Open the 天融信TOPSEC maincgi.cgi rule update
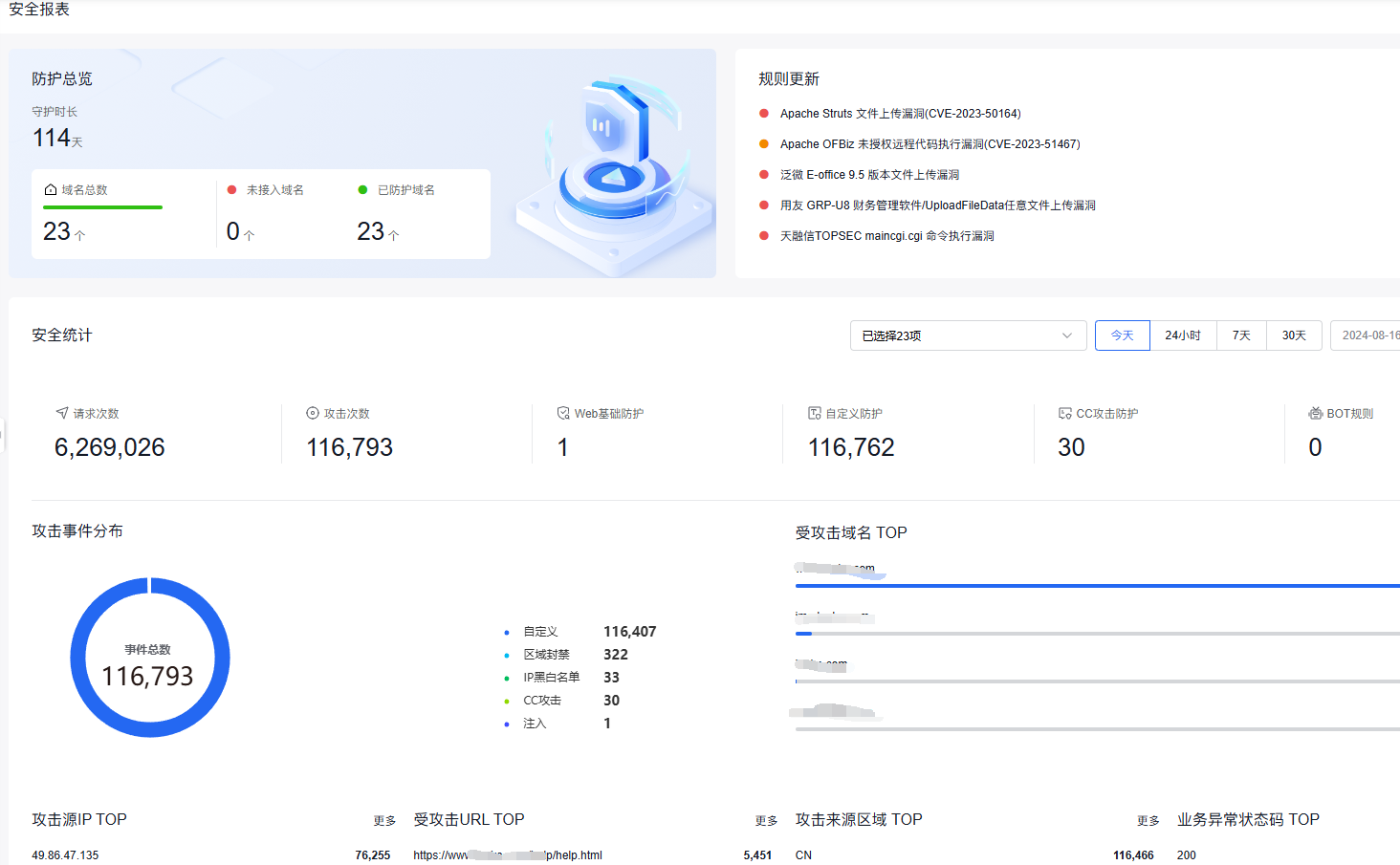 pyautogui.click(x=886, y=236)
